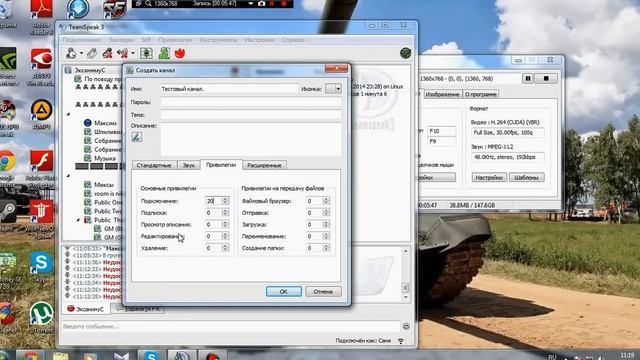The image size is (640, 360).
Task: Open the green contacts toolbar icon
Action: (x=164, y=53)
